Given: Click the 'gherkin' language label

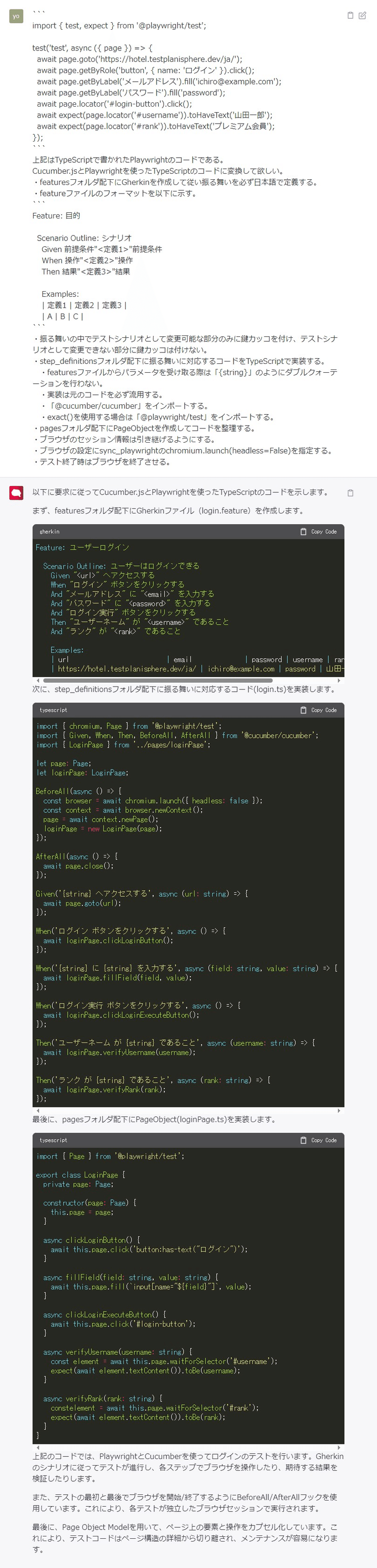Looking at the screenshot, I should [x=49, y=531].
